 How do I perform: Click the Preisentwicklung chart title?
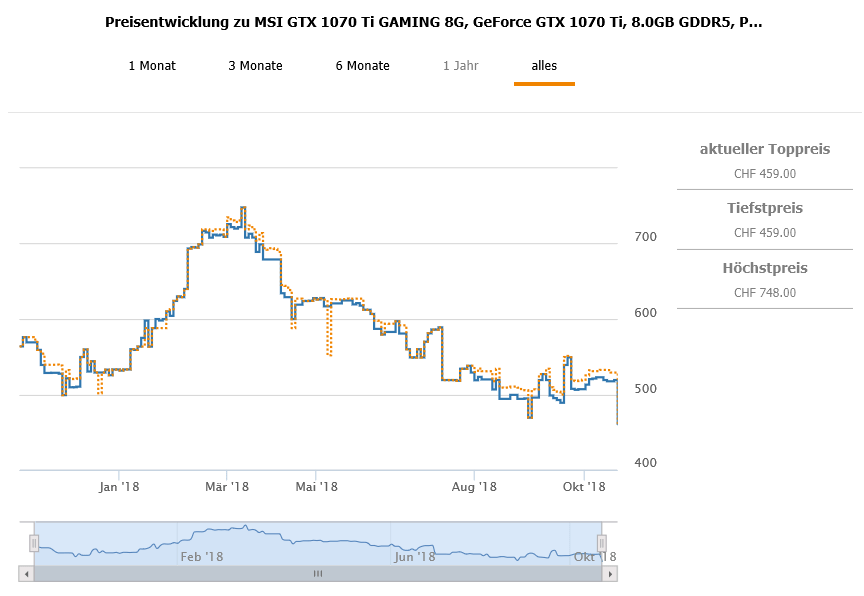pos(433,21)
